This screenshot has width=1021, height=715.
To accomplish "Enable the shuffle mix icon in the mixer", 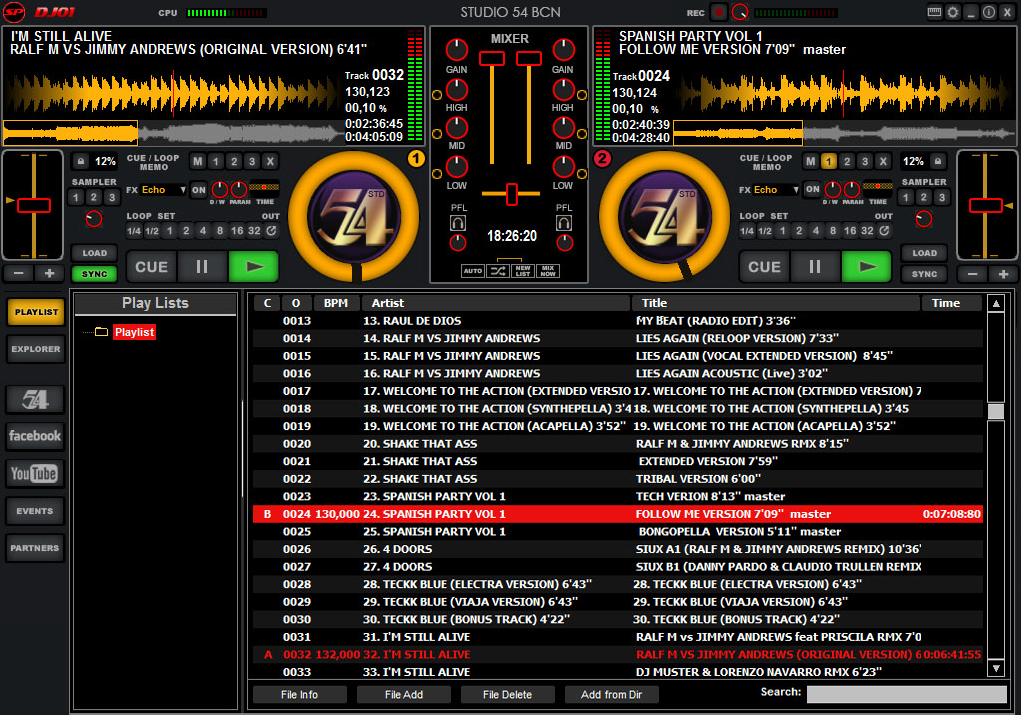I will point(500,269).
